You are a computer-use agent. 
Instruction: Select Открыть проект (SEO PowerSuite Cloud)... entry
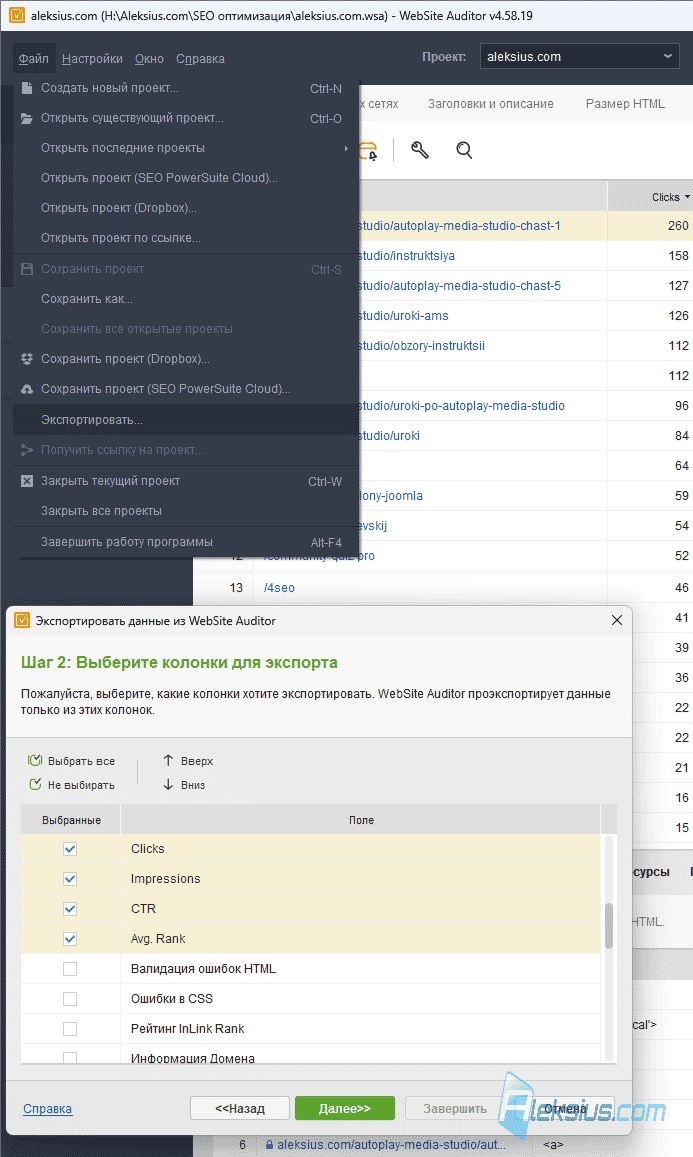click(186, 178)
